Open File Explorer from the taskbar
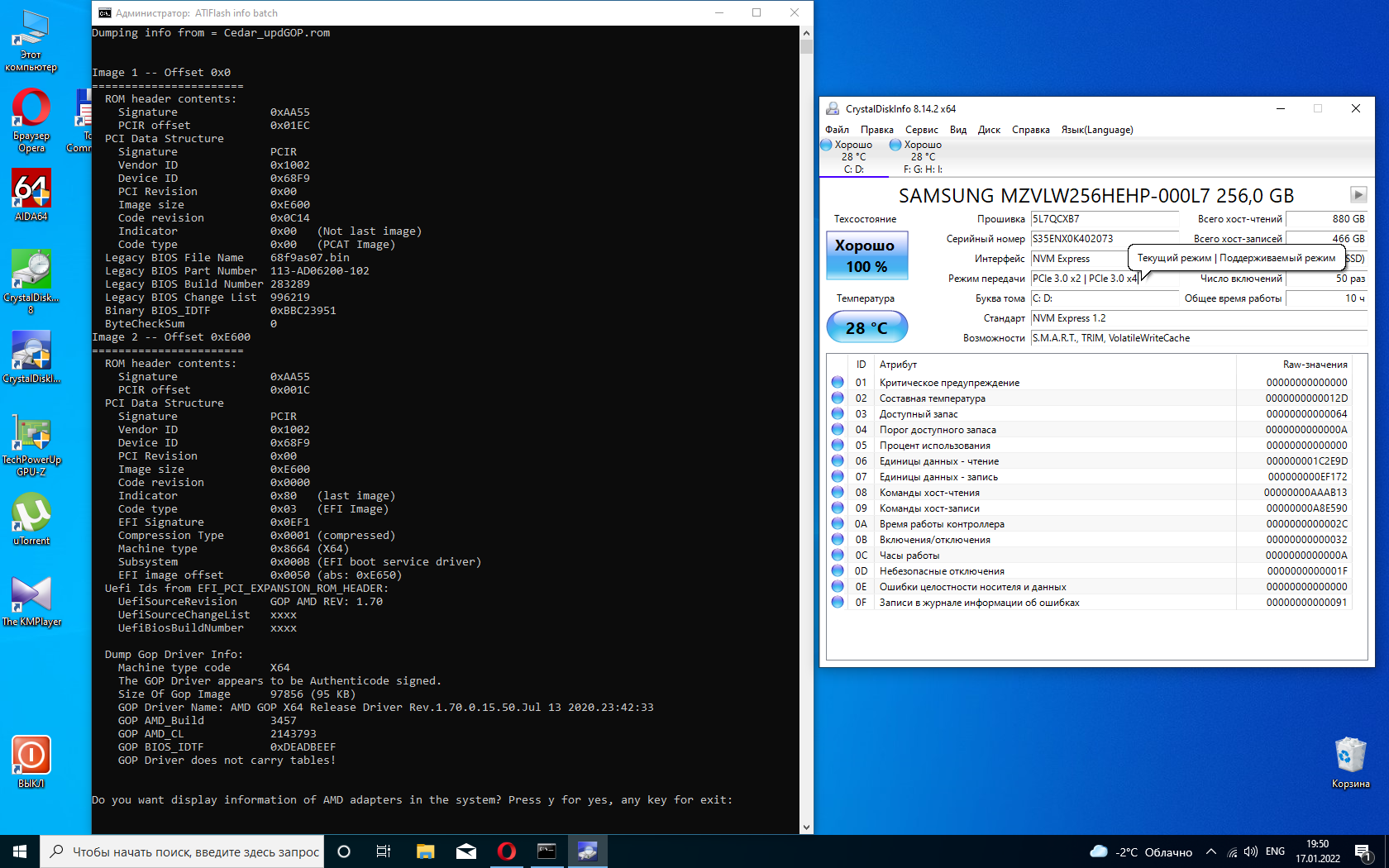 (425, 851)
